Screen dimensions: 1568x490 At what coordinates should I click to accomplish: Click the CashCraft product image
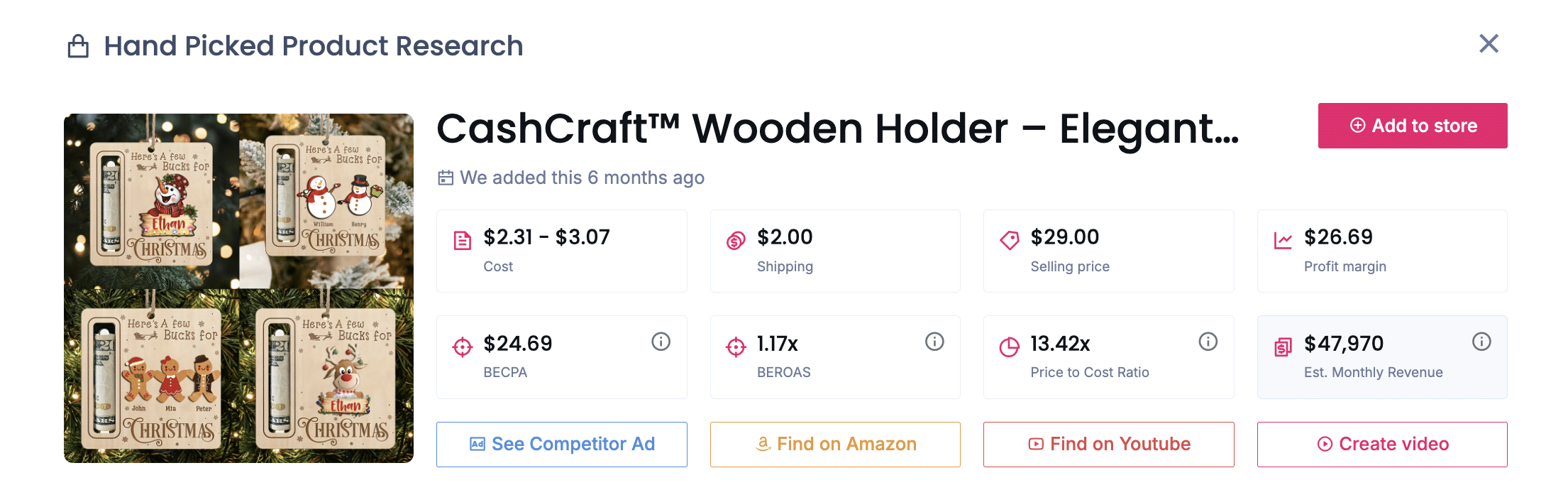(x=238, y=288)
